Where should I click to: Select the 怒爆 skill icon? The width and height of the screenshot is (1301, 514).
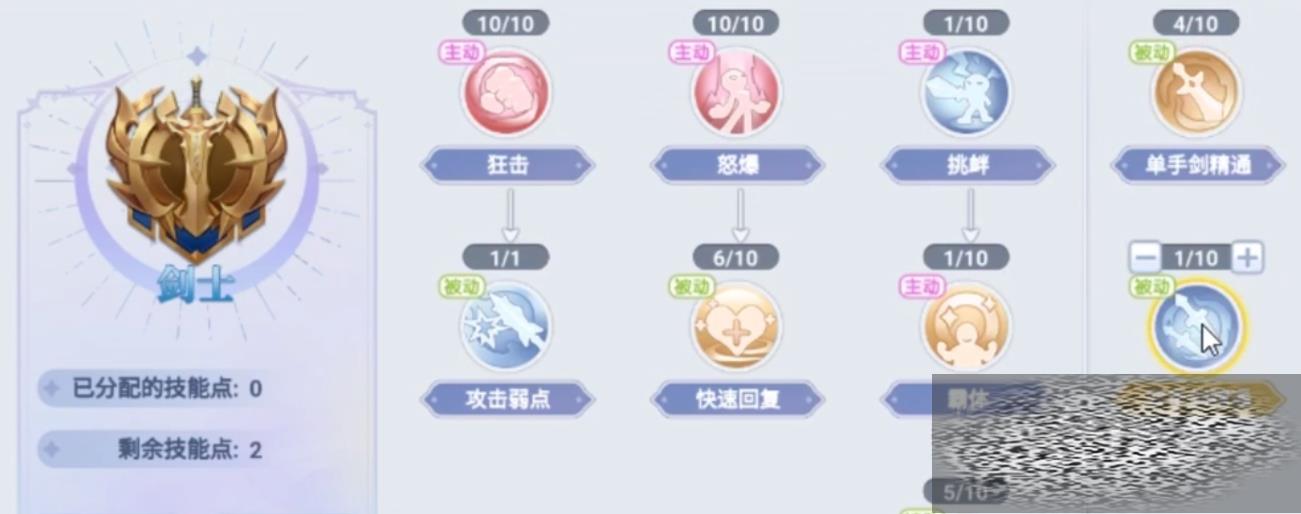pos(737,93)
